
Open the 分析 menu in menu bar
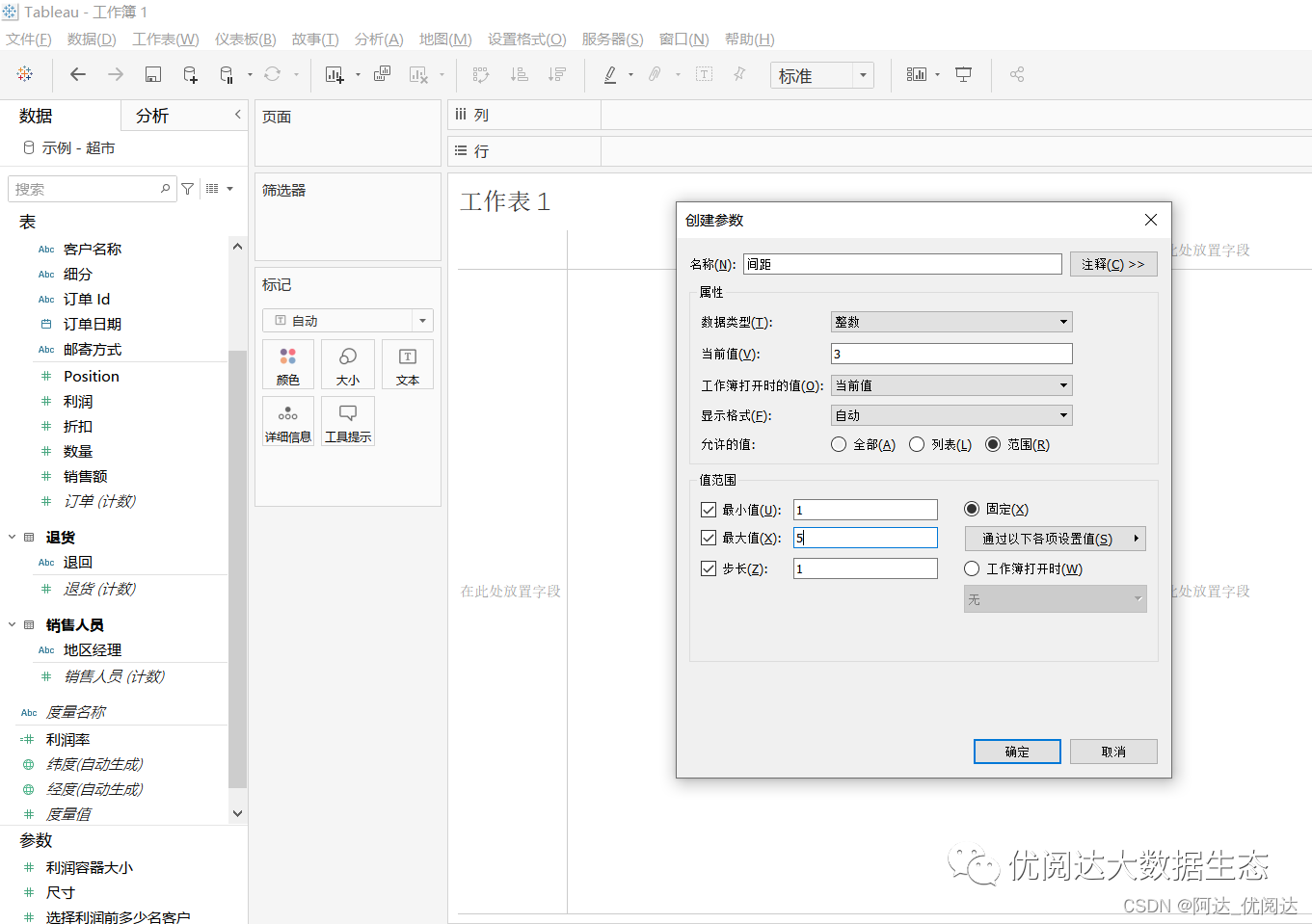pos(379,39)
